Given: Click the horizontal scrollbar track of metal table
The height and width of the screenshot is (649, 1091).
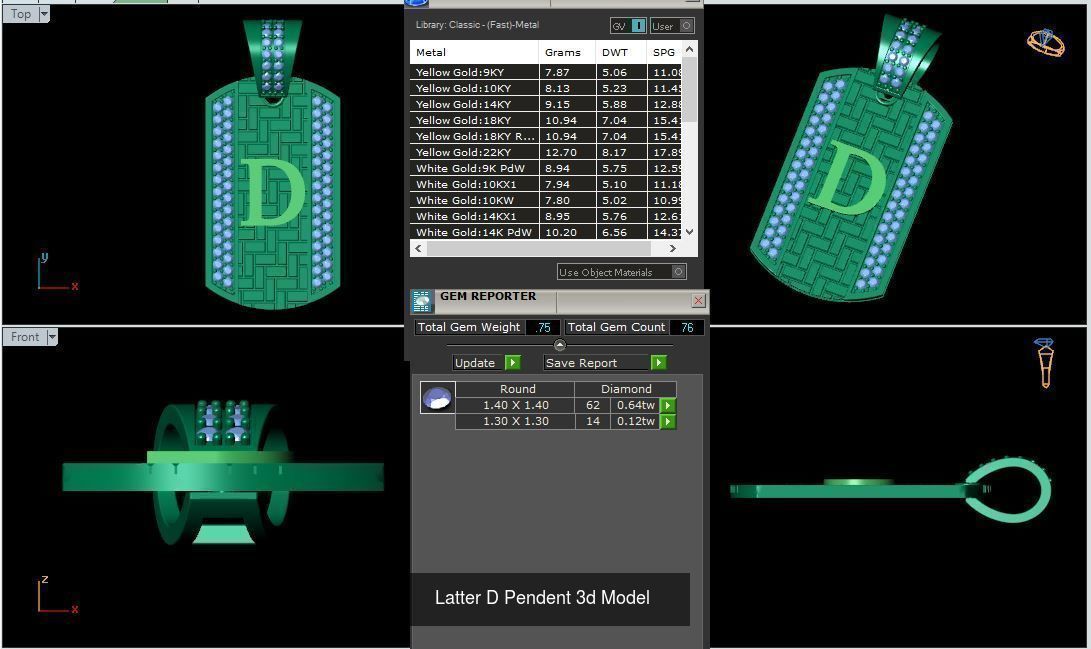Looking at the screenshot, I should [x=545, y=248].
